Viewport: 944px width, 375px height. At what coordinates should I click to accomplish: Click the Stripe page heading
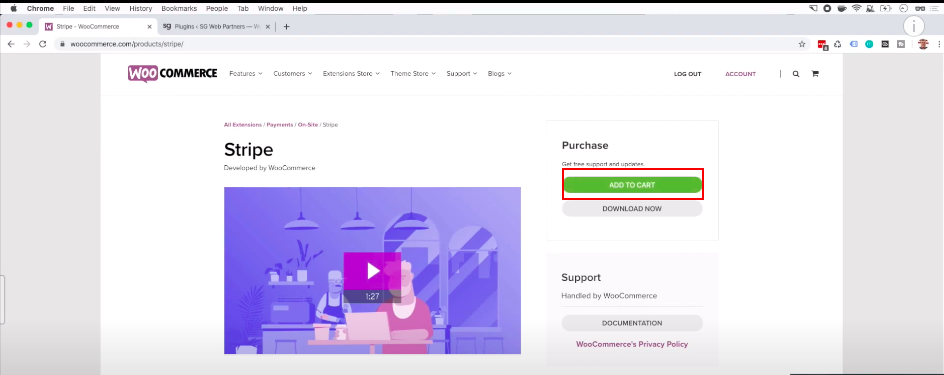249,149
